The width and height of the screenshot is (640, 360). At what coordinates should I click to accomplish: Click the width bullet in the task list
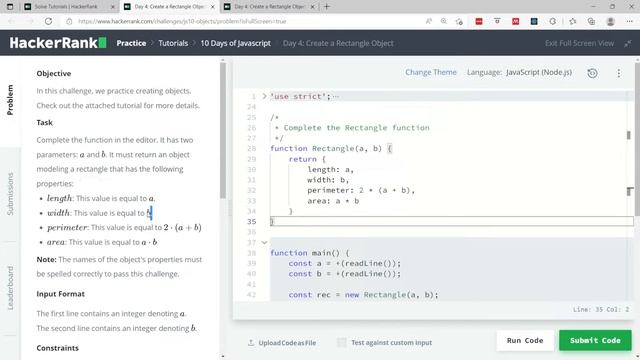pyautogui.click(x=100, y=213)
